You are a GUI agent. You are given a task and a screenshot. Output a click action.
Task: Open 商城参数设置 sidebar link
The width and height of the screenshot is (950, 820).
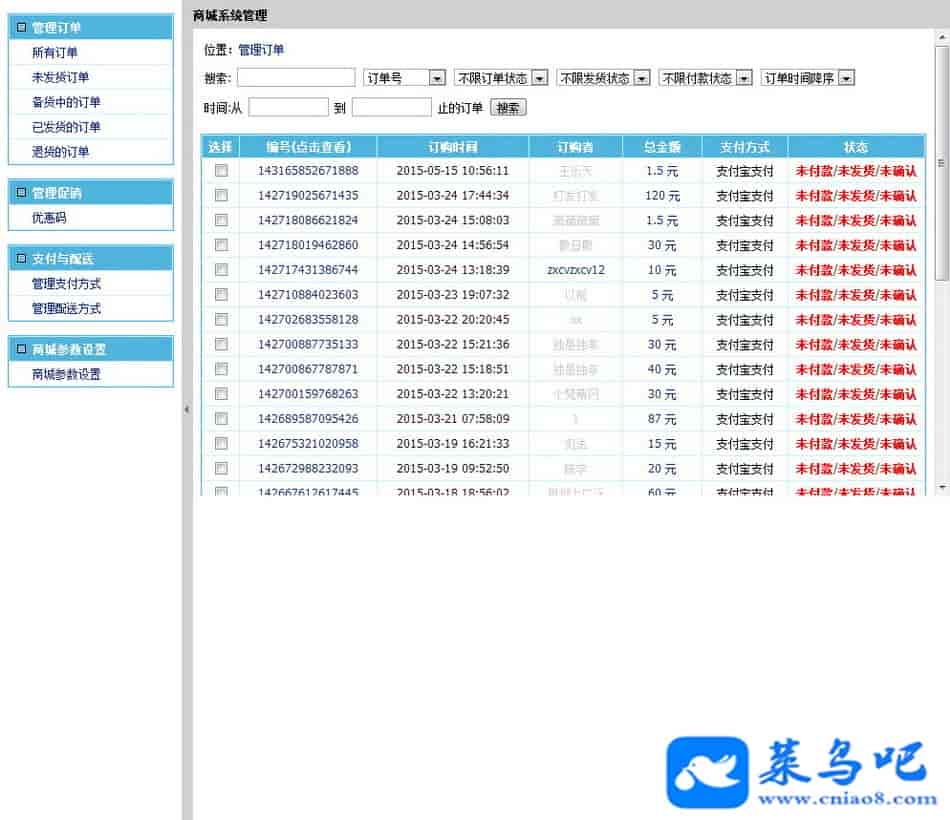tap(66, 375)
